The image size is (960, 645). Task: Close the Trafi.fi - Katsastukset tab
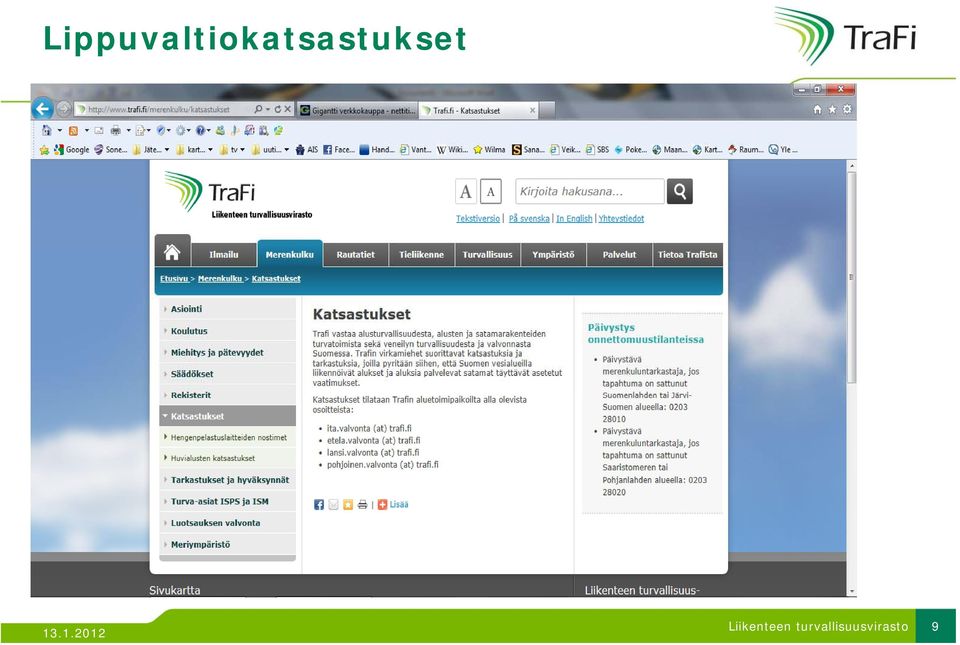pyautogui.click(x=532, y=111)
